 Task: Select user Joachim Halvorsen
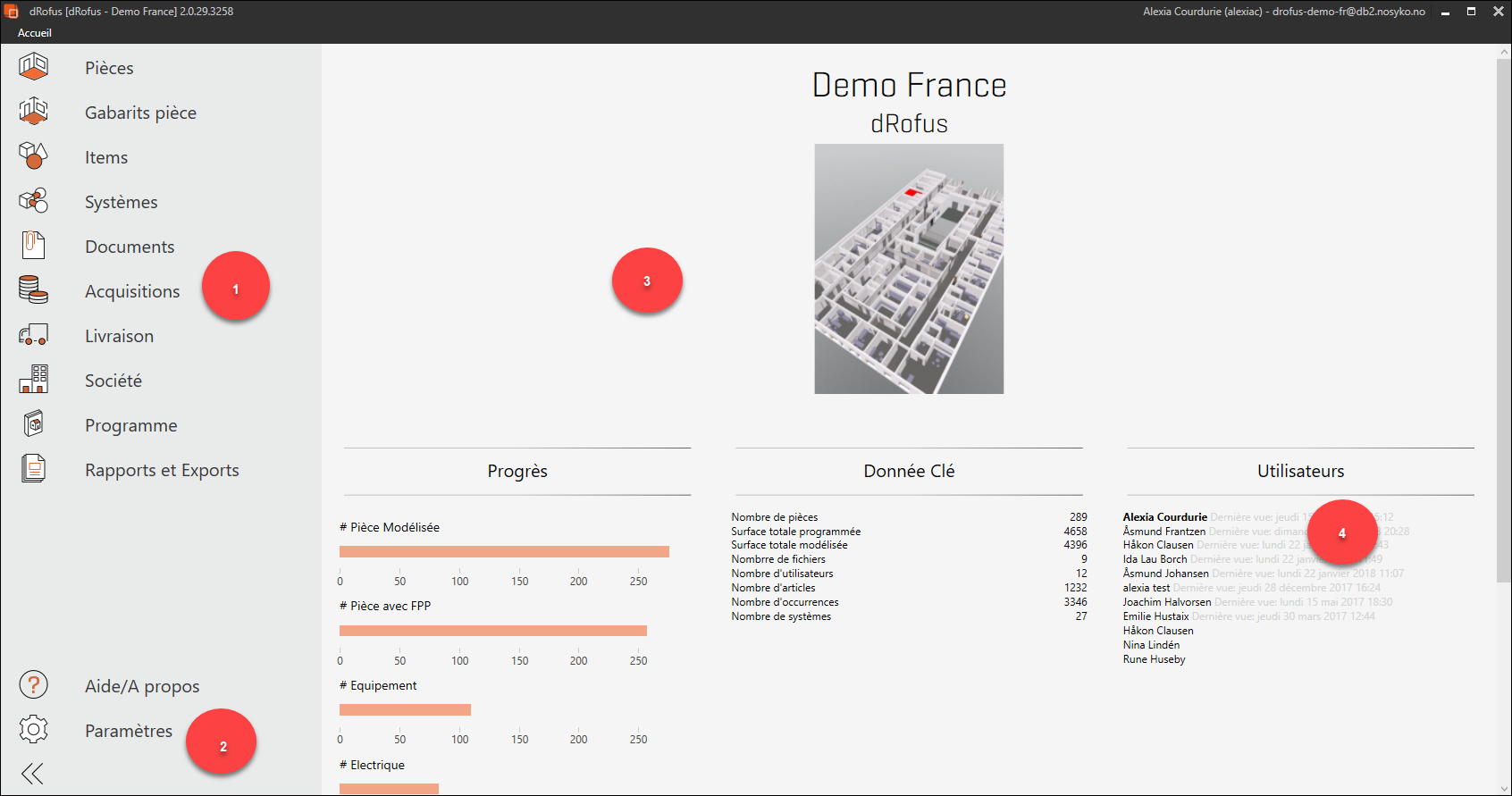pos(1167,602)
